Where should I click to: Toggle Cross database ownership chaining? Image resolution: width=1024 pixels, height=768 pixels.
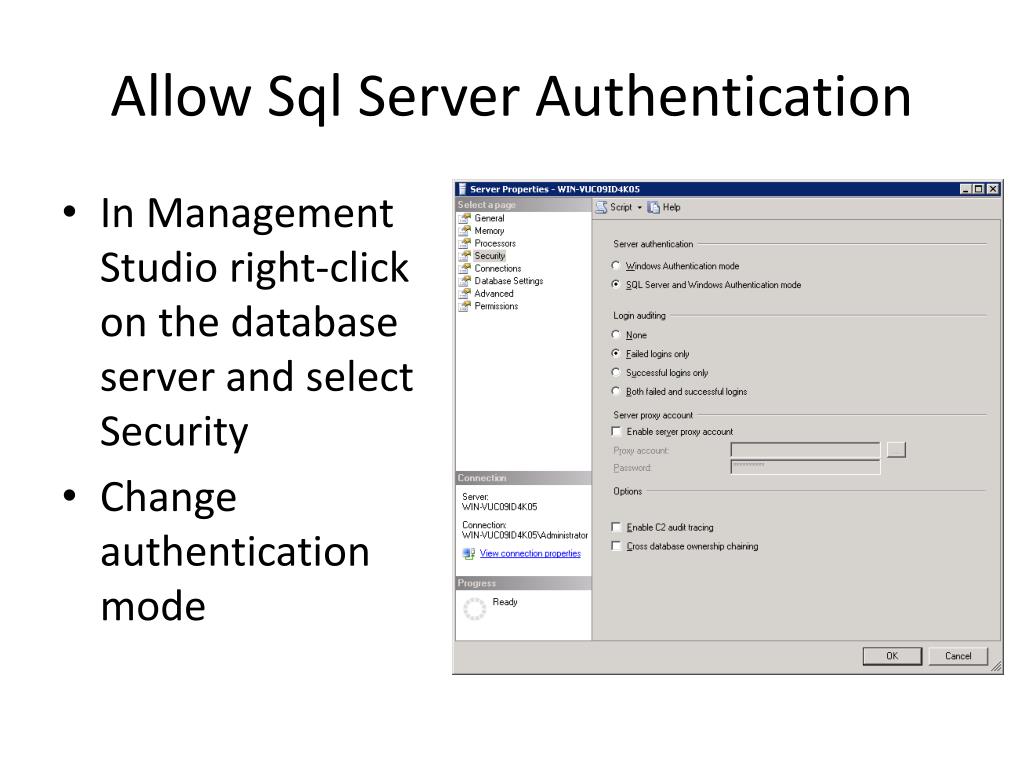click(x=616, y=545)
